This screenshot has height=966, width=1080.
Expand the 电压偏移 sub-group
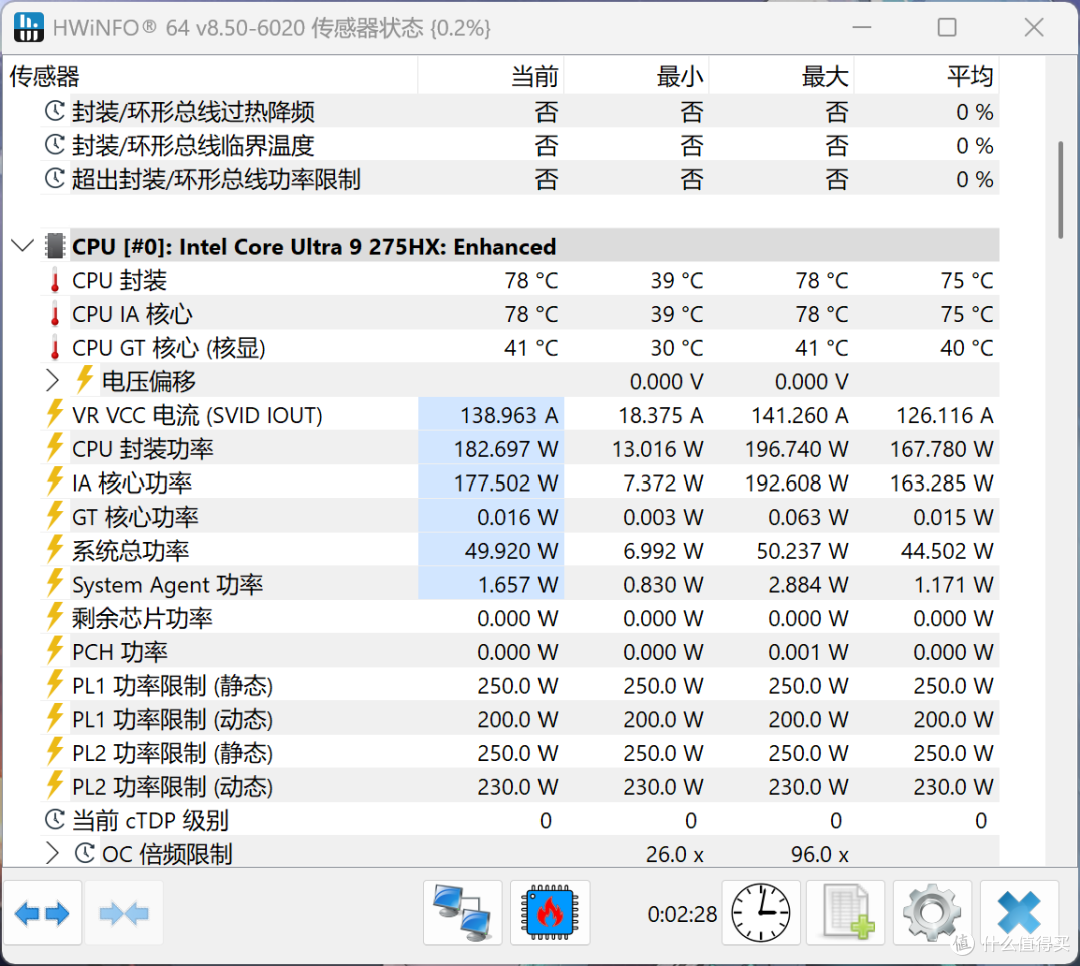tap(52, 381)
